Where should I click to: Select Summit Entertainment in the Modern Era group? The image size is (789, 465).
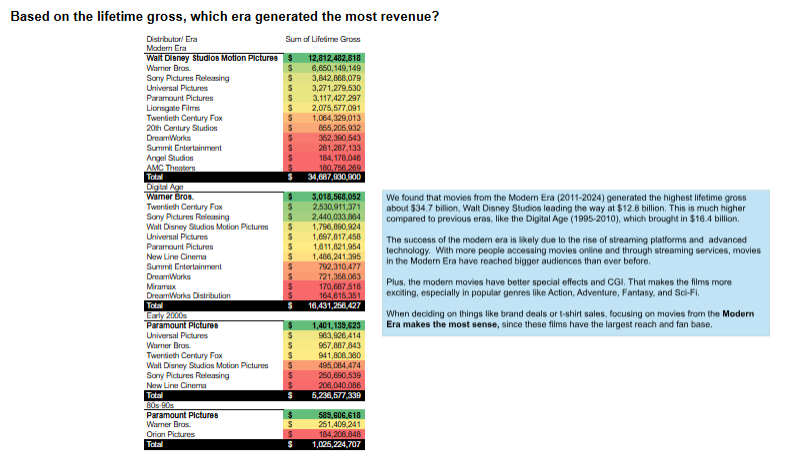click(x=184, y=148)
